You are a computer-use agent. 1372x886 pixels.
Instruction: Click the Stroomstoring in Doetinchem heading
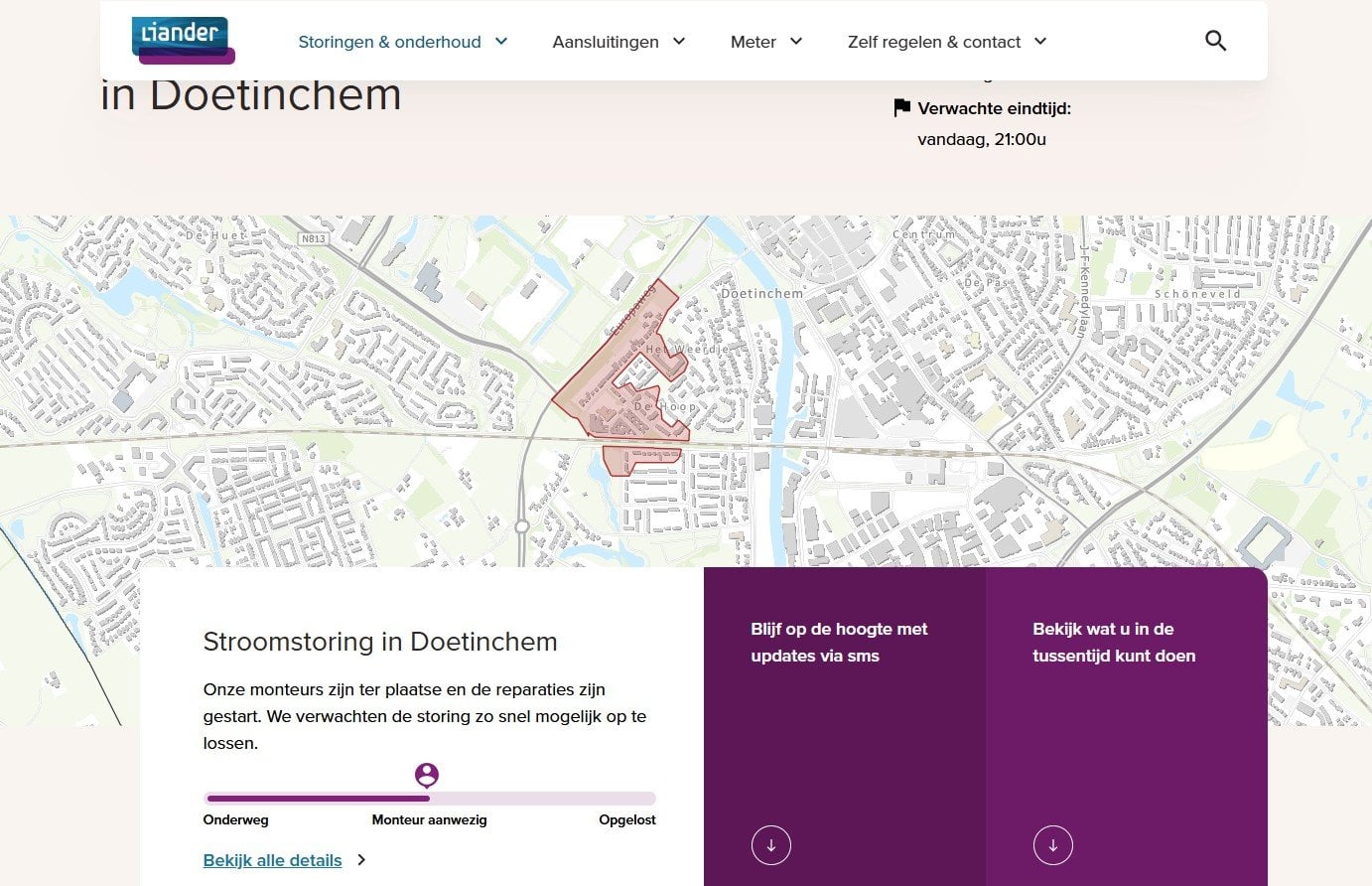[x=380, y=642]
